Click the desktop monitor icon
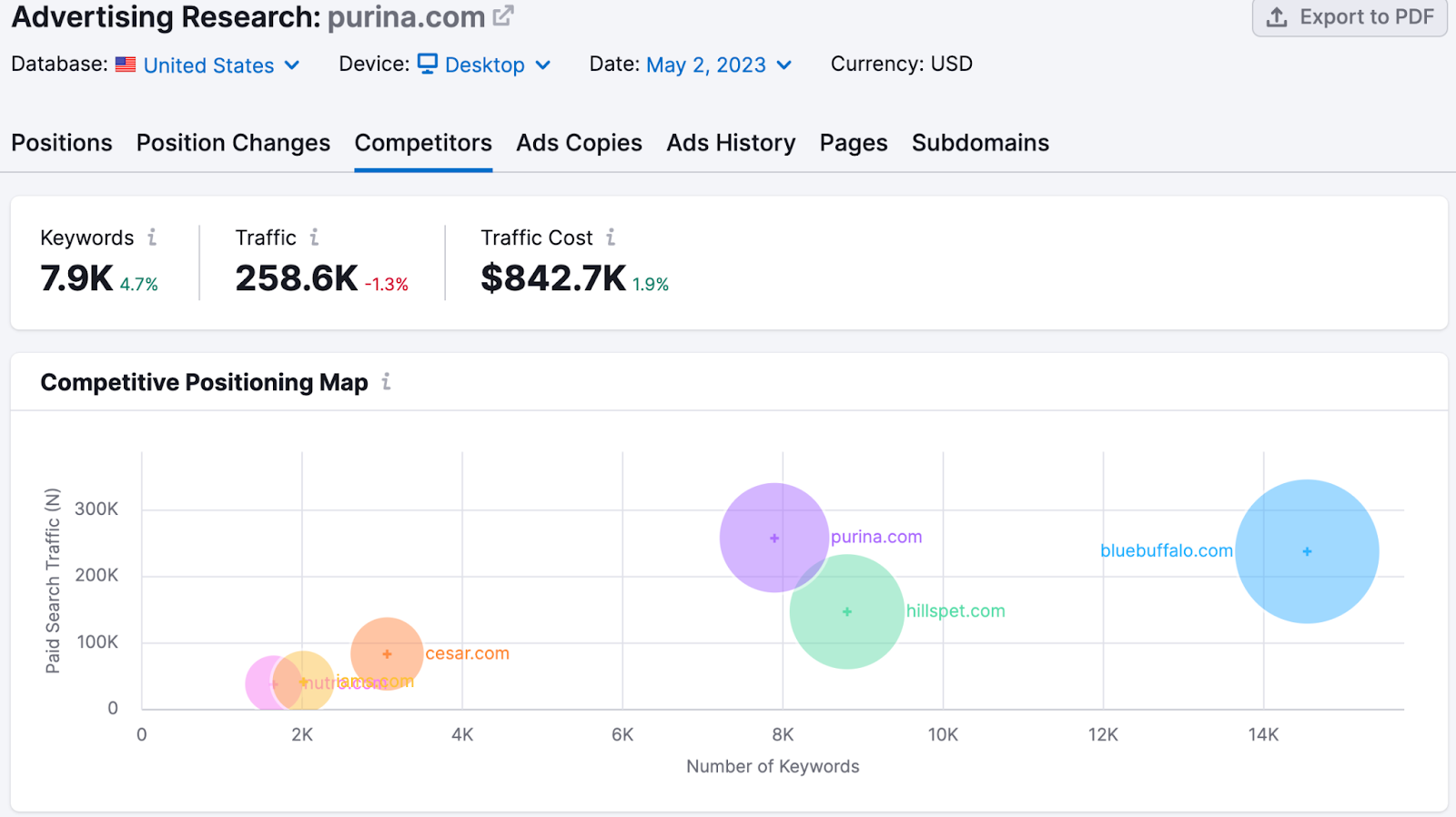Viewport: 1456px width, 817px height. [x=428, y=64]
